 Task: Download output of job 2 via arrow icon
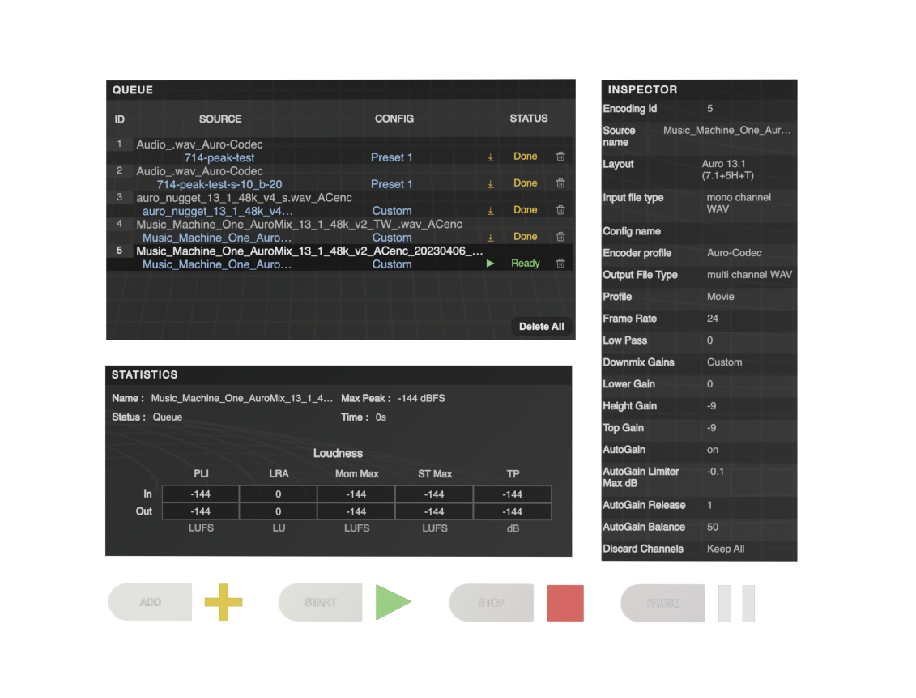[490, 184]
